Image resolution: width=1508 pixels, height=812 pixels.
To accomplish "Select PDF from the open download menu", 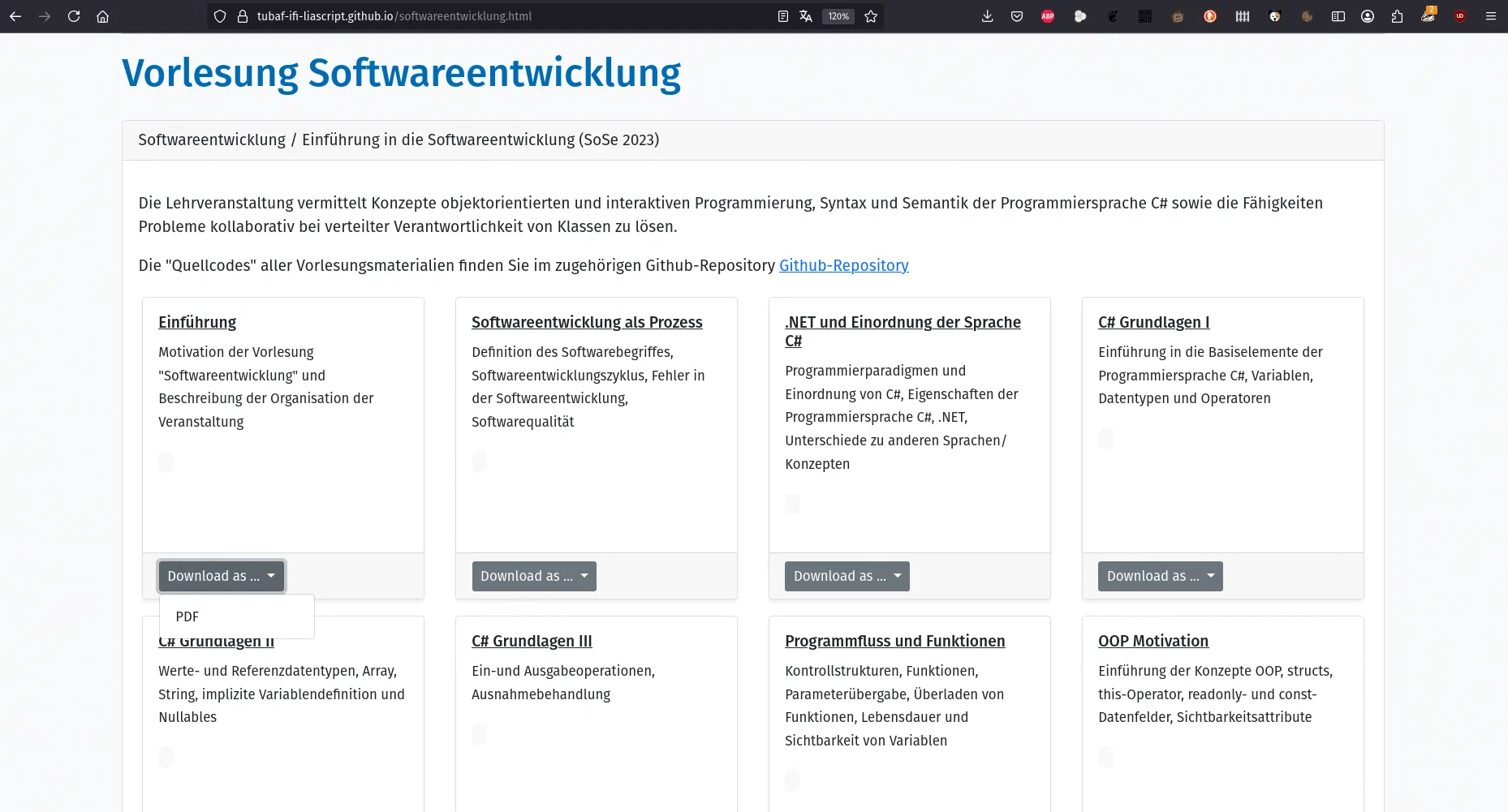I will click(x=187, y=617).
